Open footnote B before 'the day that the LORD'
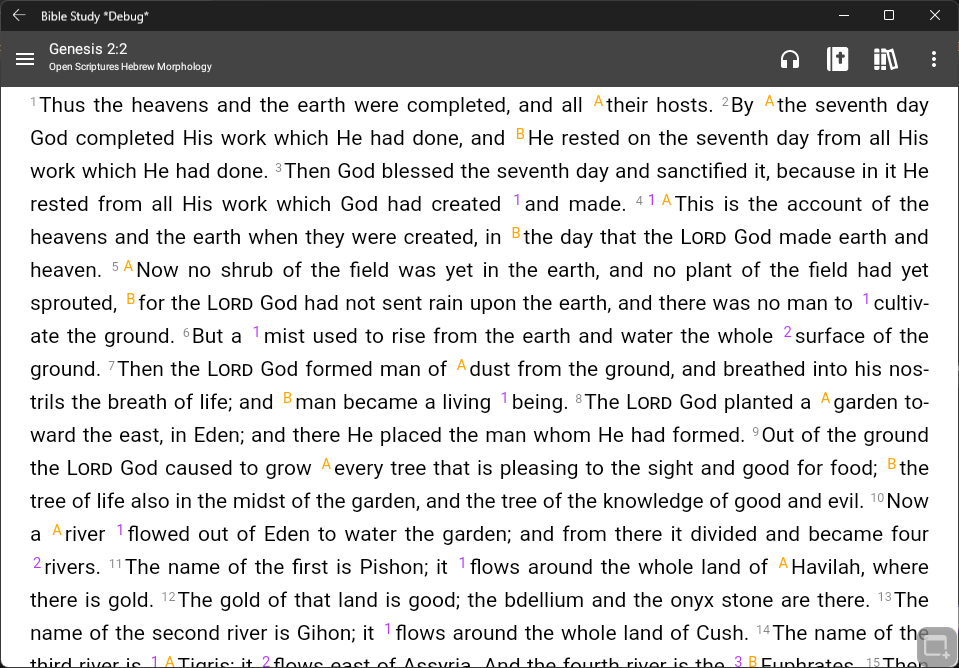The height and width of the screenshot is (668, 959). tap(516, 233)
